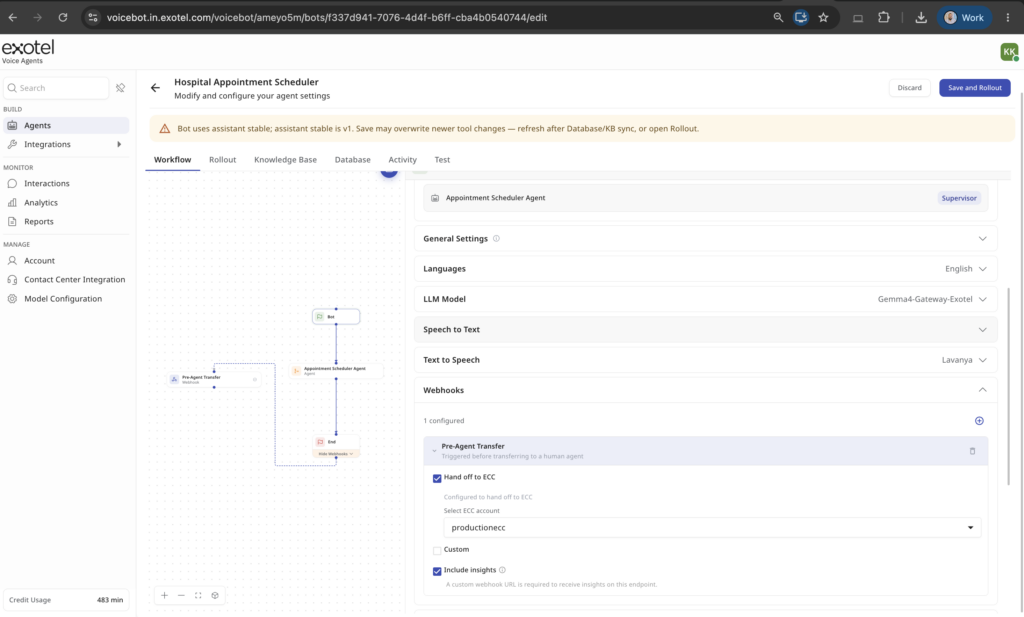This screenshot has width=1024, height=617.
Task: Expand the General Settings section
Action: (x=706, y=239)
